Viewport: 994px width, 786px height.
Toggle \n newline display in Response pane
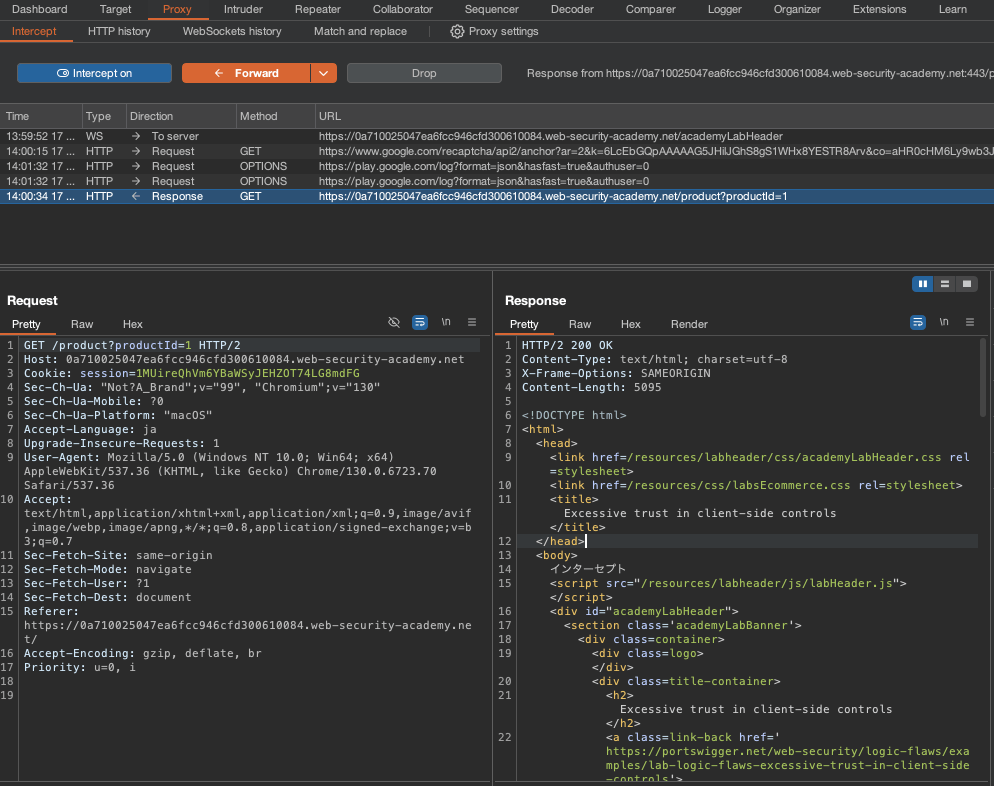click(x=944, y=322)
